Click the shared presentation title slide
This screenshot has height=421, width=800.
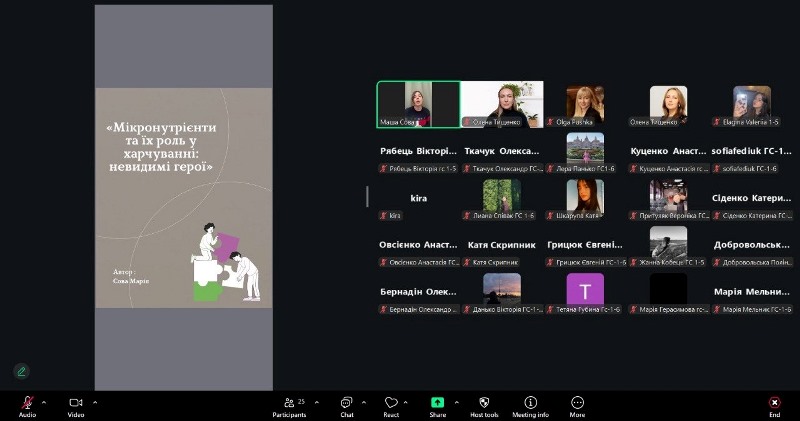(184, 197)
